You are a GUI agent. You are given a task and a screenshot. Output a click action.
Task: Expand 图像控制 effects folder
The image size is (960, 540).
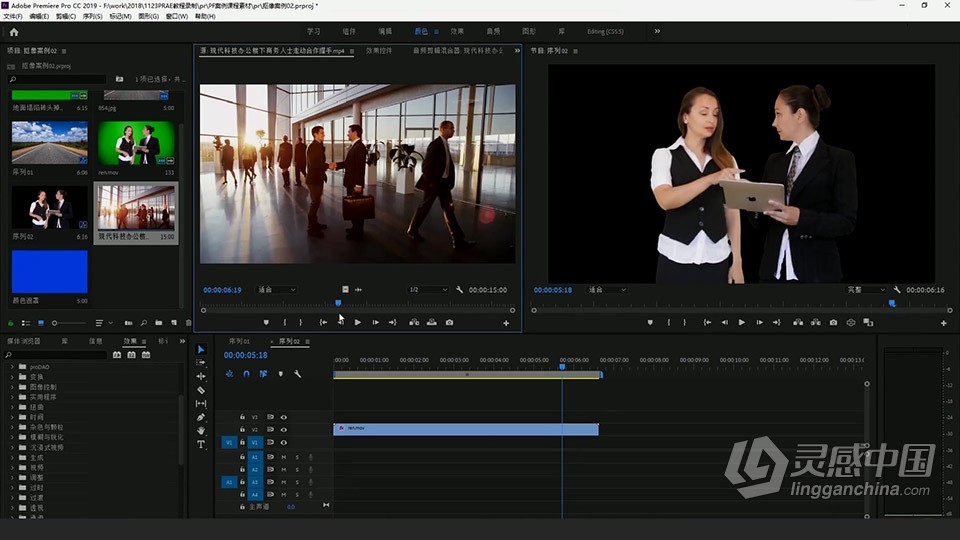(12, 387)
